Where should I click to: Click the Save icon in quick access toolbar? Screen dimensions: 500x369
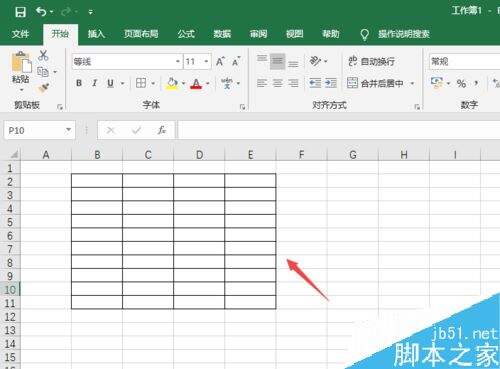tap(20, 12)
